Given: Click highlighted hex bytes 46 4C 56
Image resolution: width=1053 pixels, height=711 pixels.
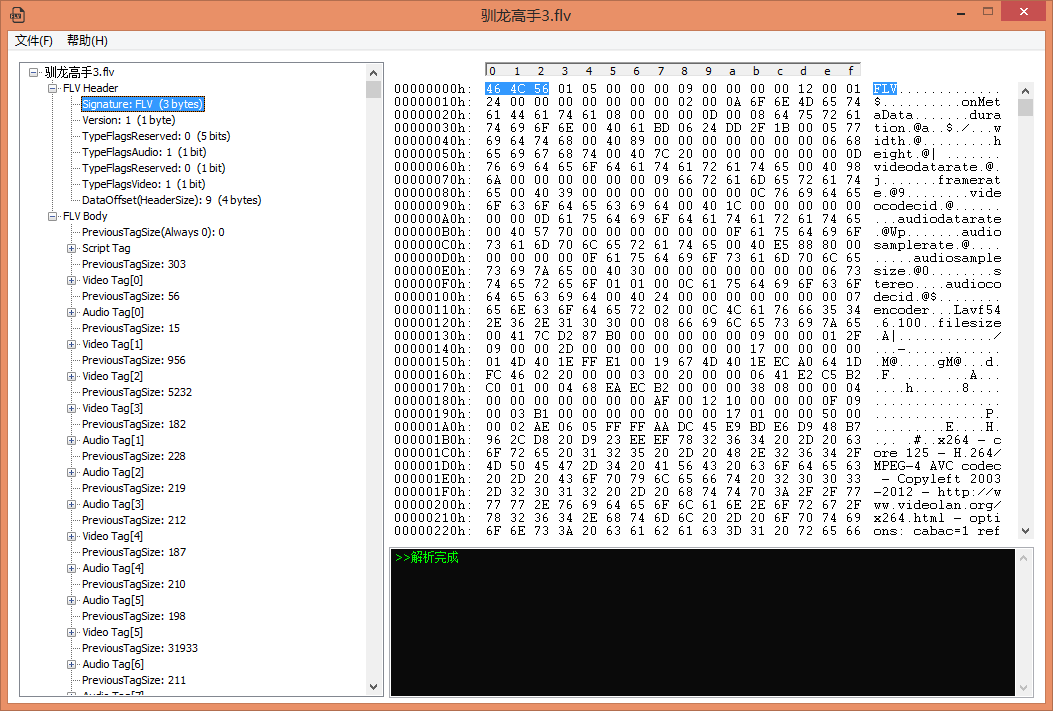Looking at the screenshot, I should 517,89.
